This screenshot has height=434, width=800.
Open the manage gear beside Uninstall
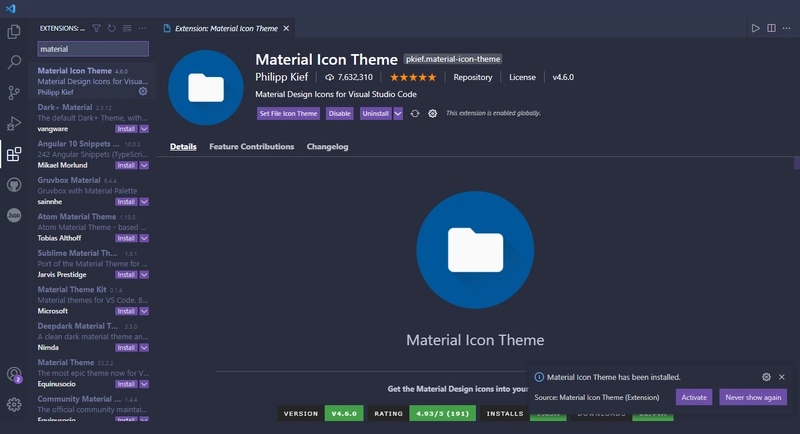click(433, 113)
